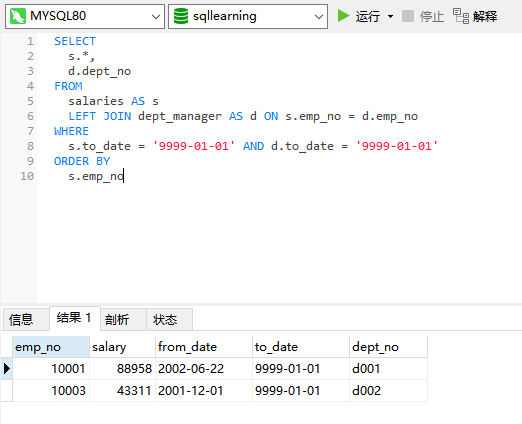The height and width of the screenshot is (424, 522).
Task: Expand the MYSQL80 connection dropdown
Action: pyautogui.click(x=156, y=16)
